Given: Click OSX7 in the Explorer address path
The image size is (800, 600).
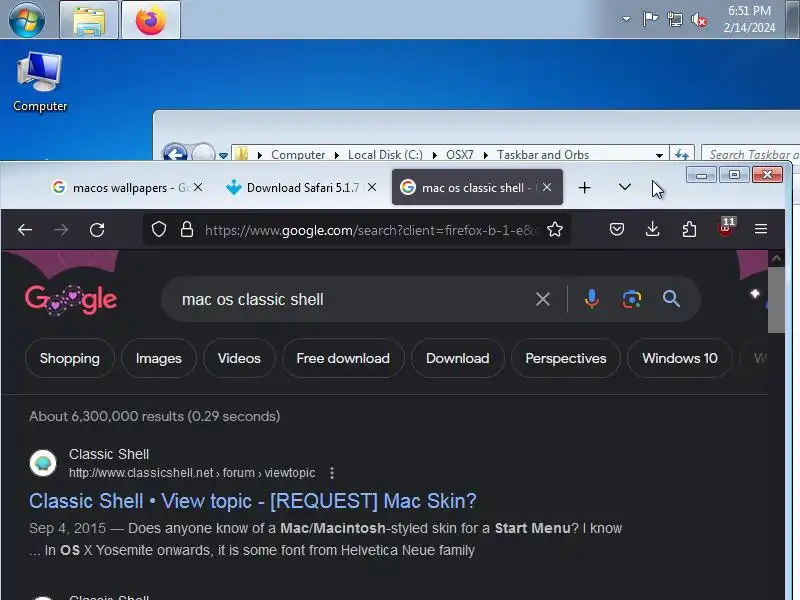Looking at the screenshot, I should (460, 155).
